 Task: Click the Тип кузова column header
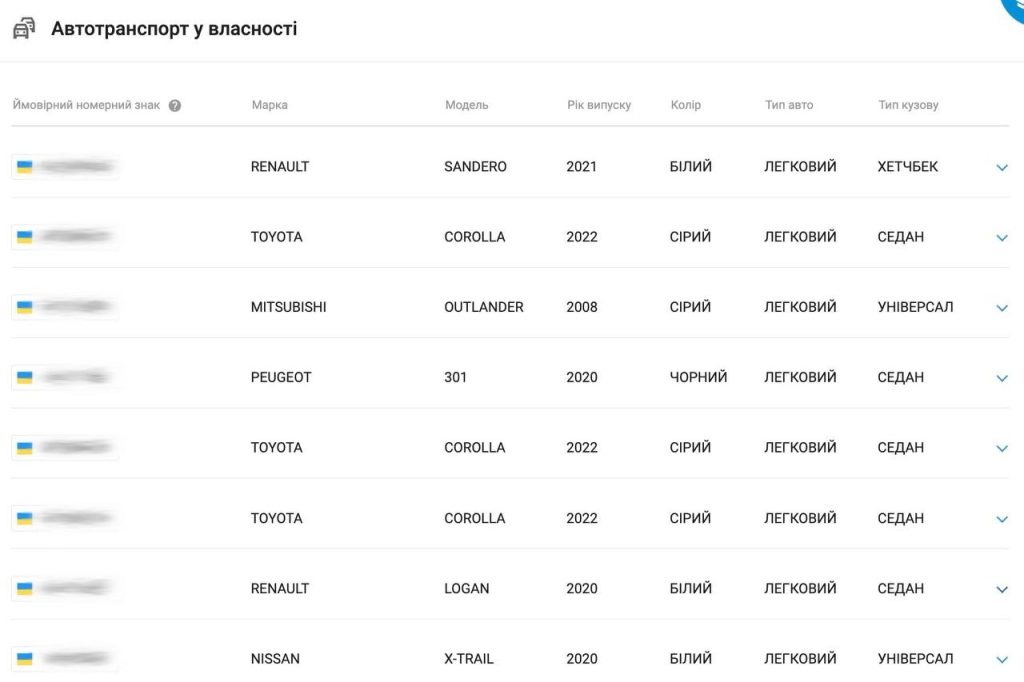(908, 105)
